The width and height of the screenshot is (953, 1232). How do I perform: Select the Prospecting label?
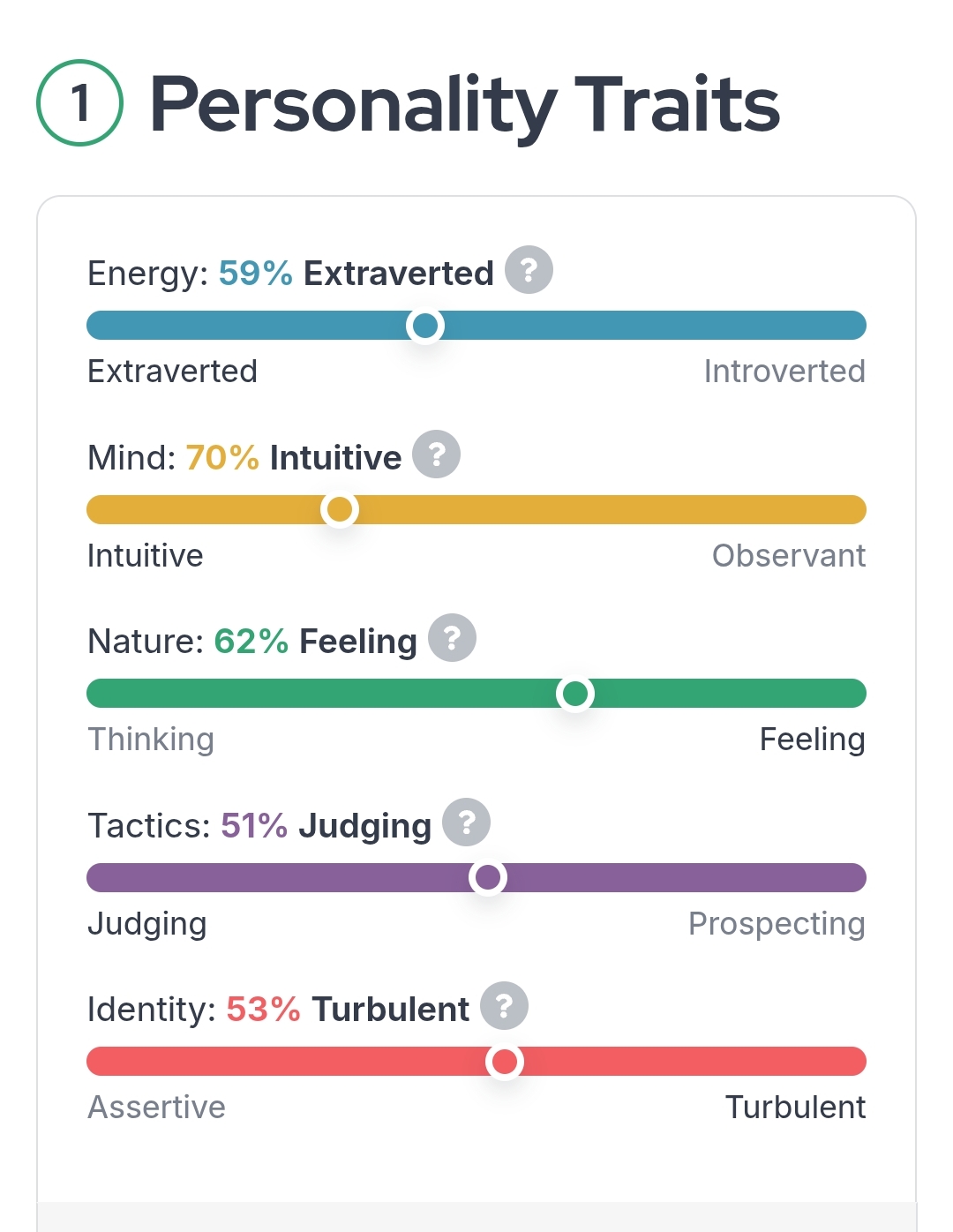point(777,924)
